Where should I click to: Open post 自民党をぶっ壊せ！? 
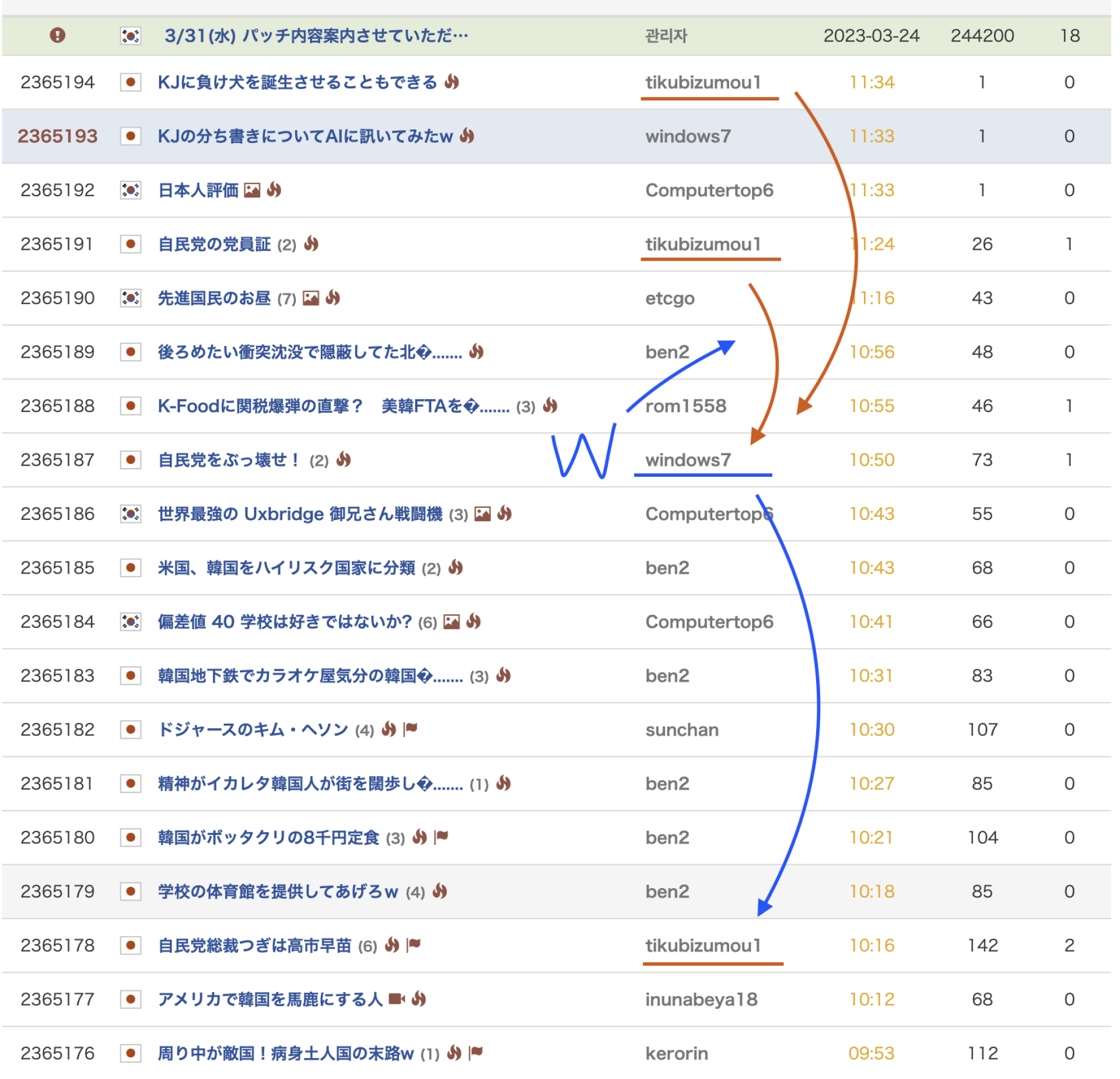(x=229, y=460)
